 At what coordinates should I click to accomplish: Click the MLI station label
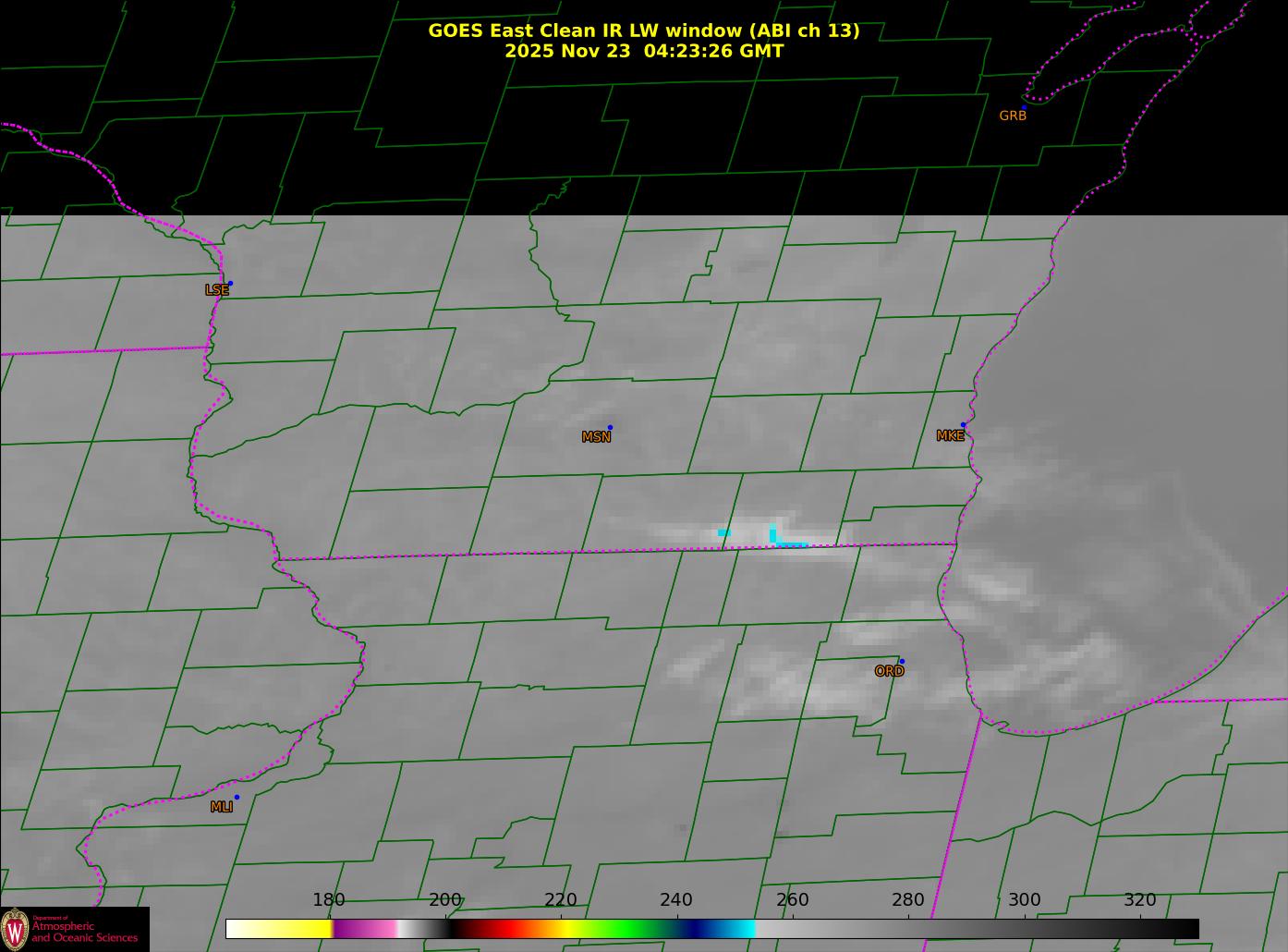tap(222, 807)
